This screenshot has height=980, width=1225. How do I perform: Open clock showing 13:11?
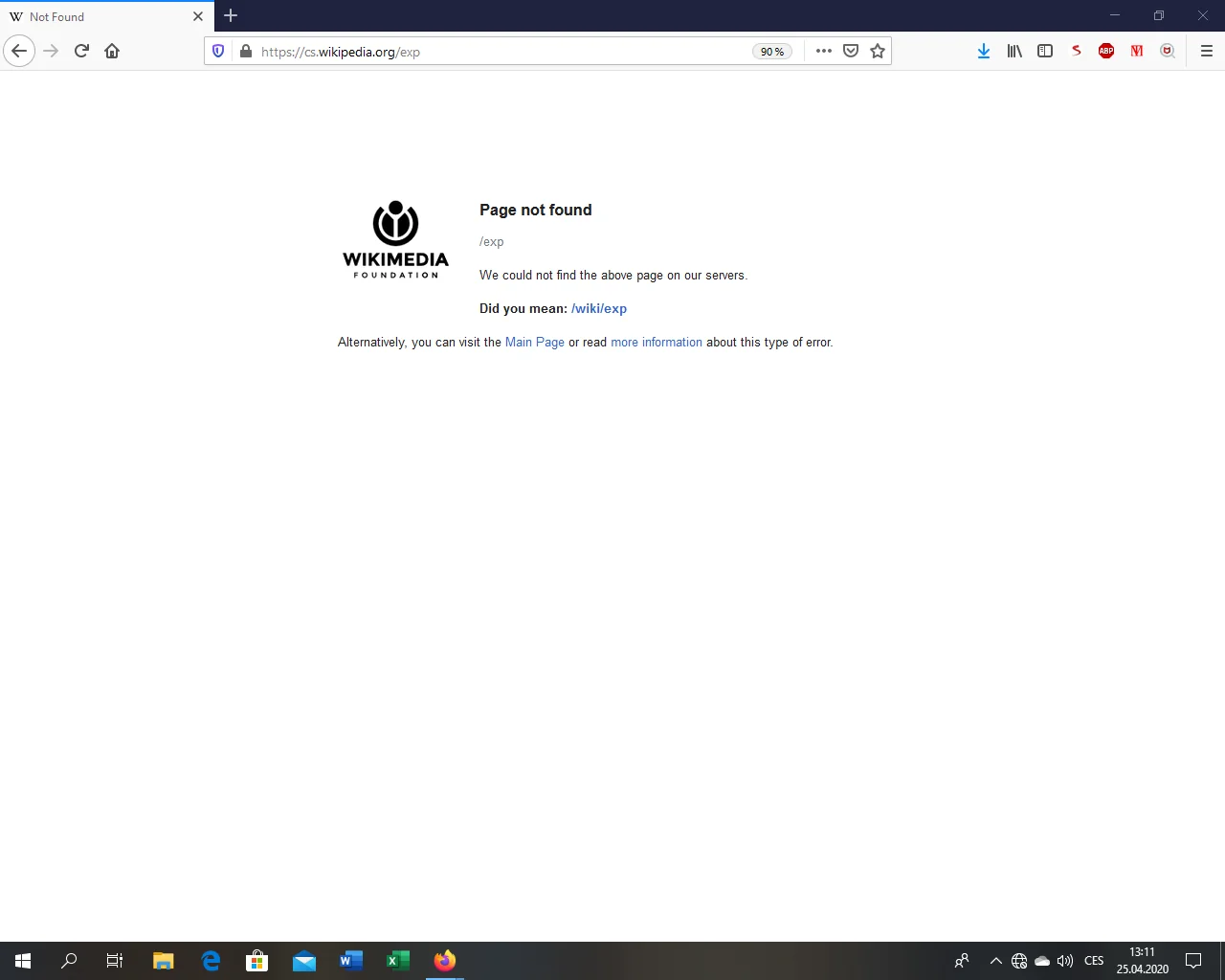1142,961
